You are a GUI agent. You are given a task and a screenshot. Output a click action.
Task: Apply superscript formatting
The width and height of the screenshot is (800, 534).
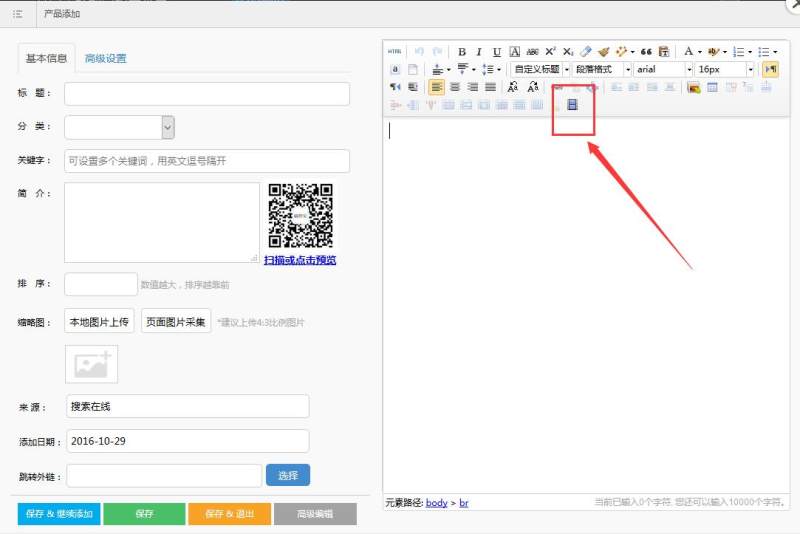coord(550,52)
